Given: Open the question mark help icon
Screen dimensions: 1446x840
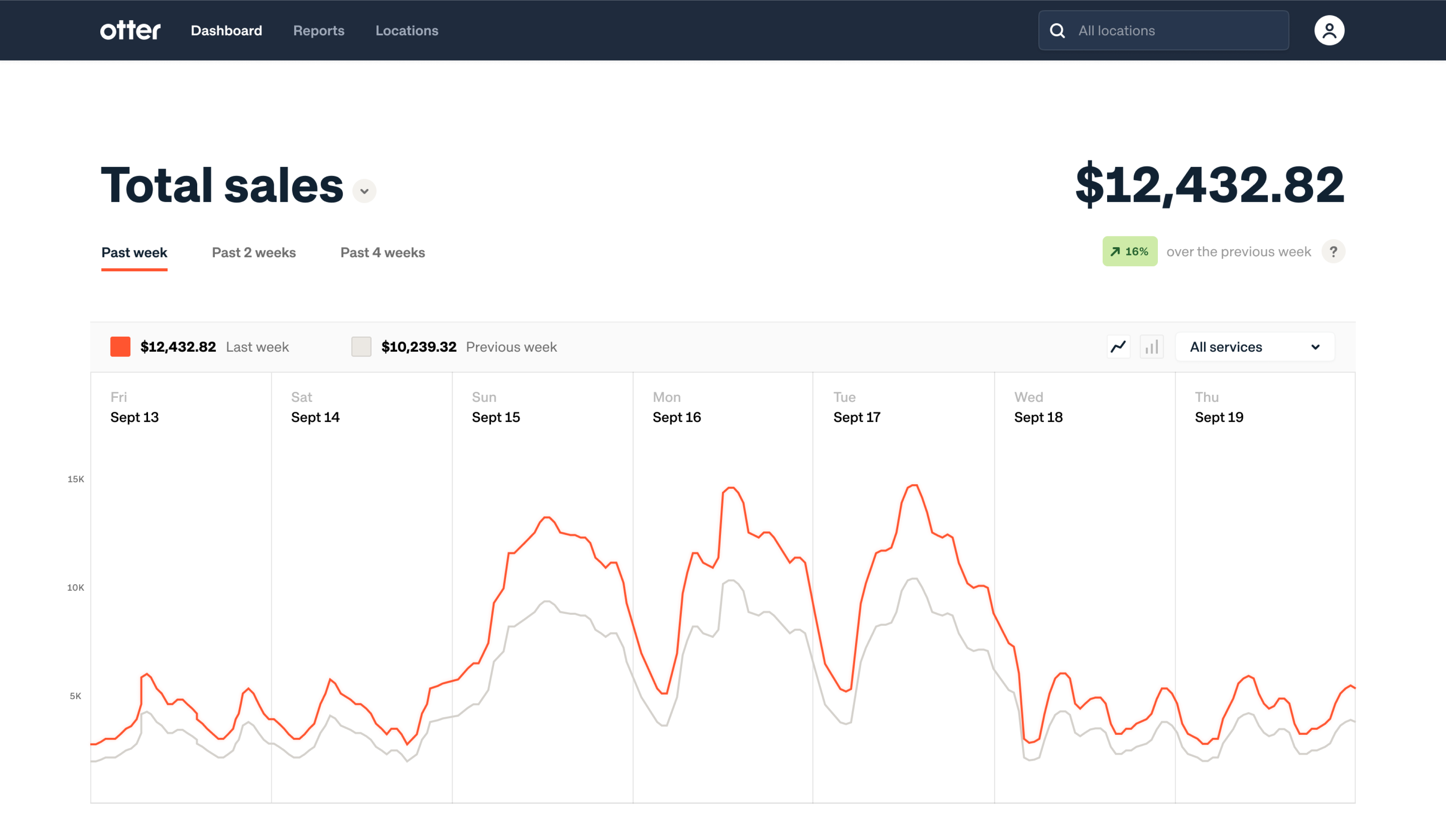Looking at the screenshot, I should point(1333,251).
